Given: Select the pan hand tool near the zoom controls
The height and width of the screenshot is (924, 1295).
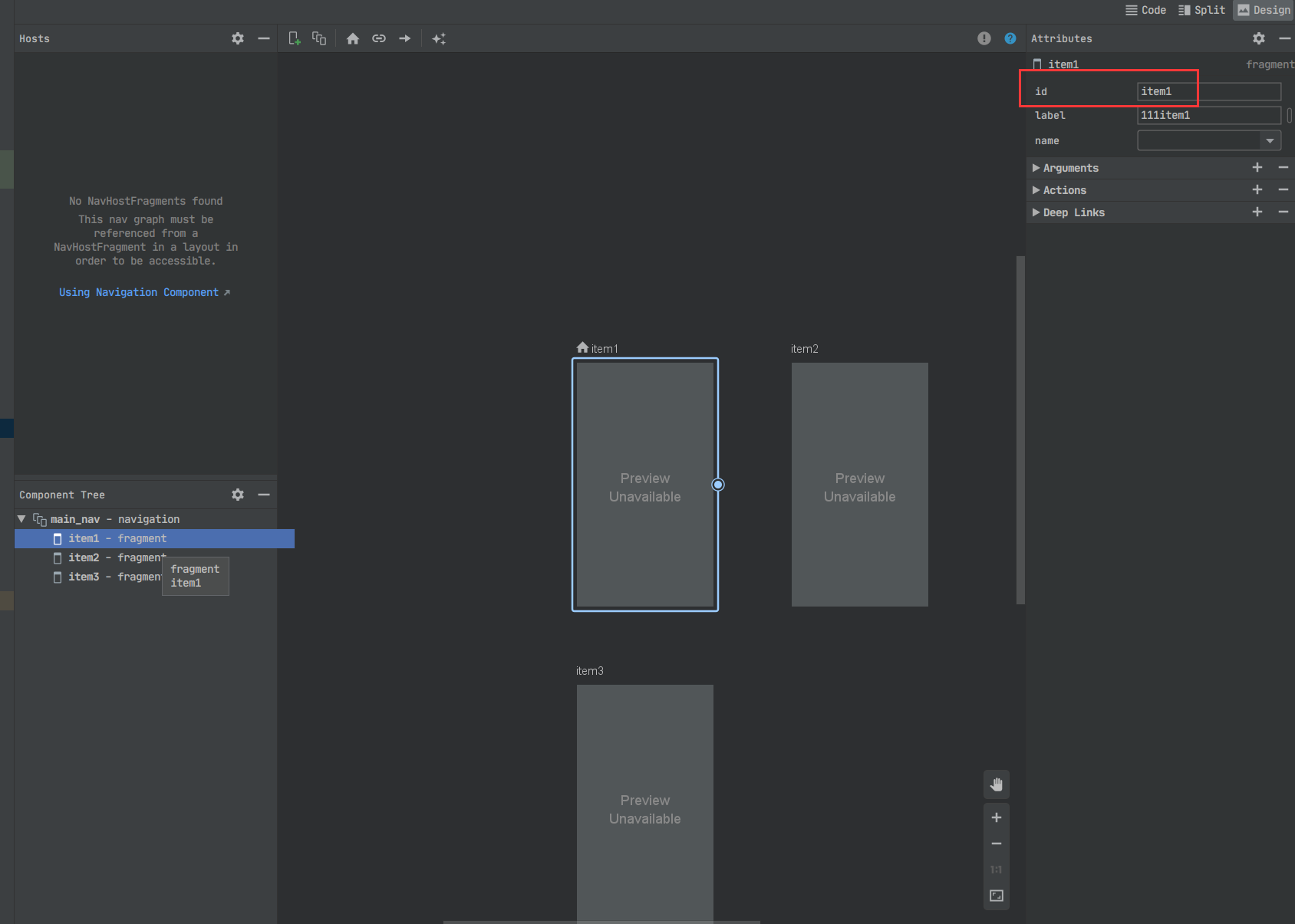Looking at the screenshot, I should [996, 784].
